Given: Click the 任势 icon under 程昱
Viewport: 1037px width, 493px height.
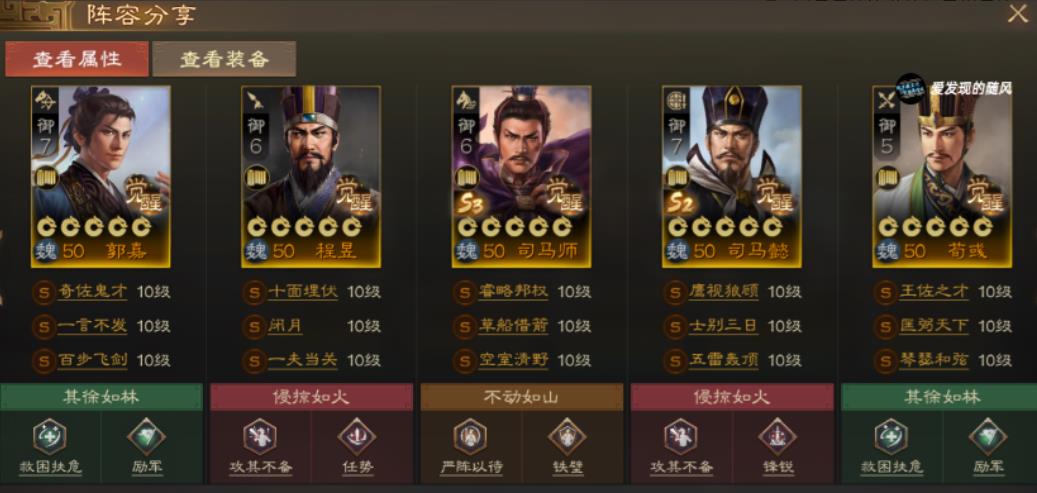Looking at the screenshot, I should 357,437.
